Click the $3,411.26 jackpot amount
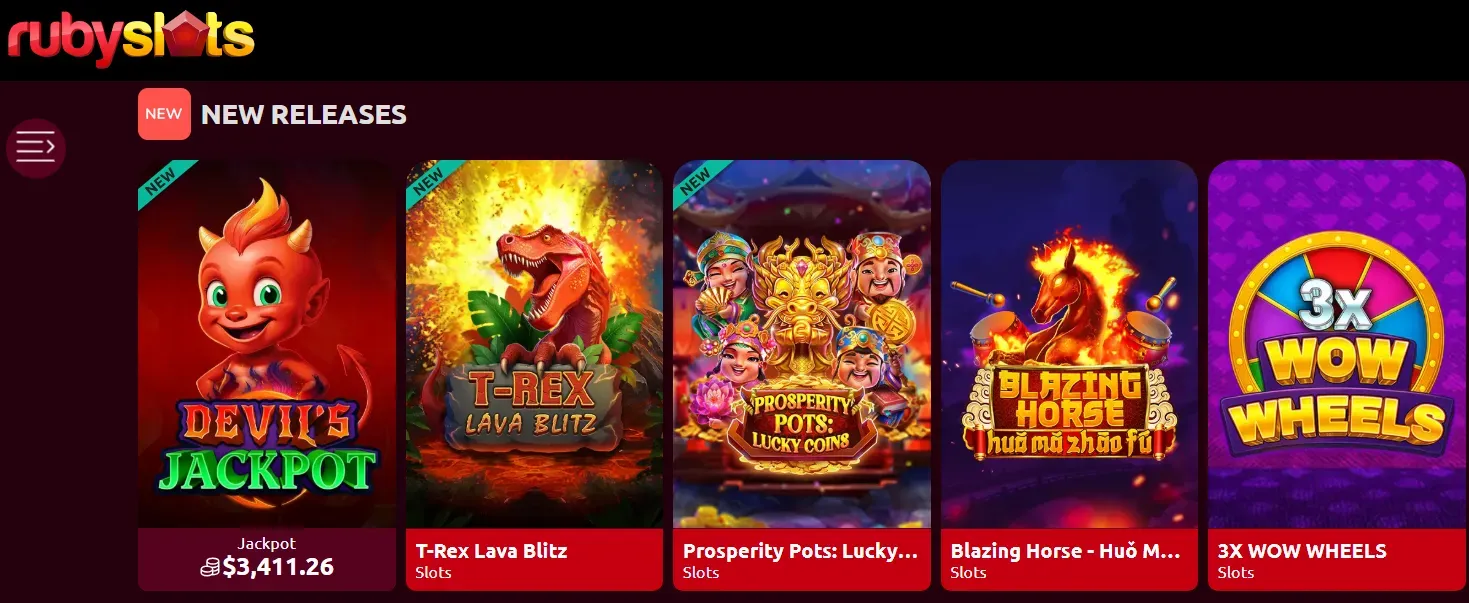The image size is (1469, 603). pyautogui.click(x=278, y=567)
